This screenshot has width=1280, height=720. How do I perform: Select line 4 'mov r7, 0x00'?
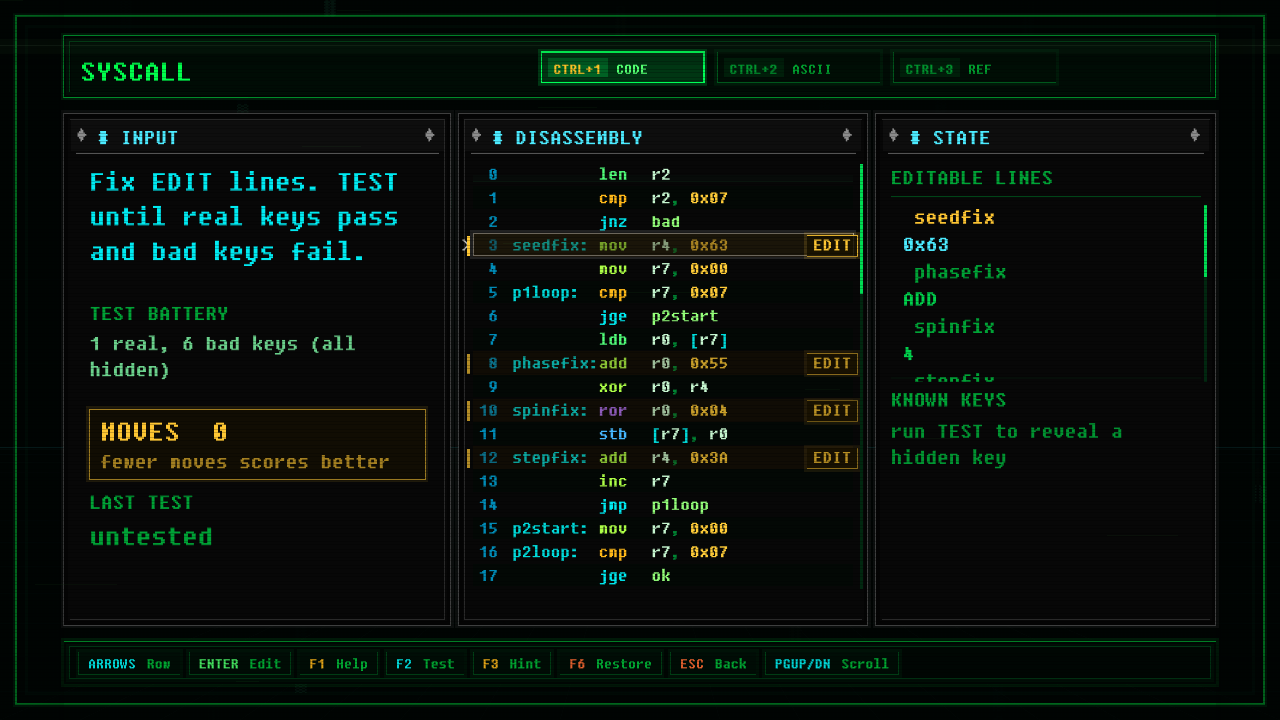[x=663, y=269]
